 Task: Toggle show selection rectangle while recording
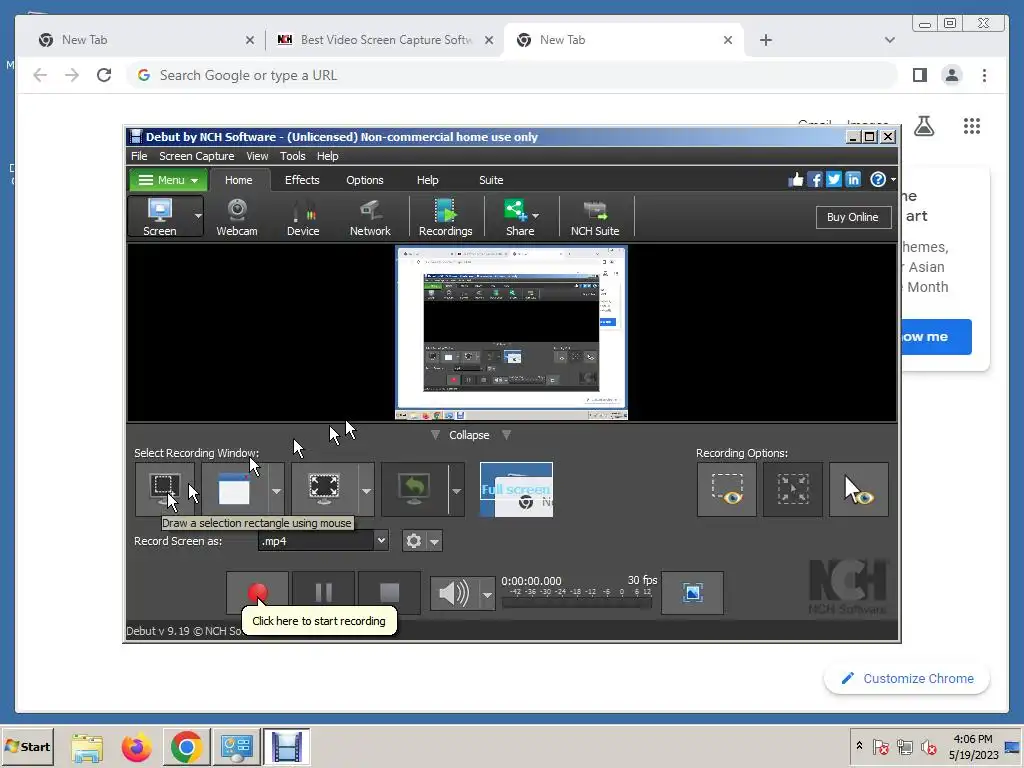(727, 490)
